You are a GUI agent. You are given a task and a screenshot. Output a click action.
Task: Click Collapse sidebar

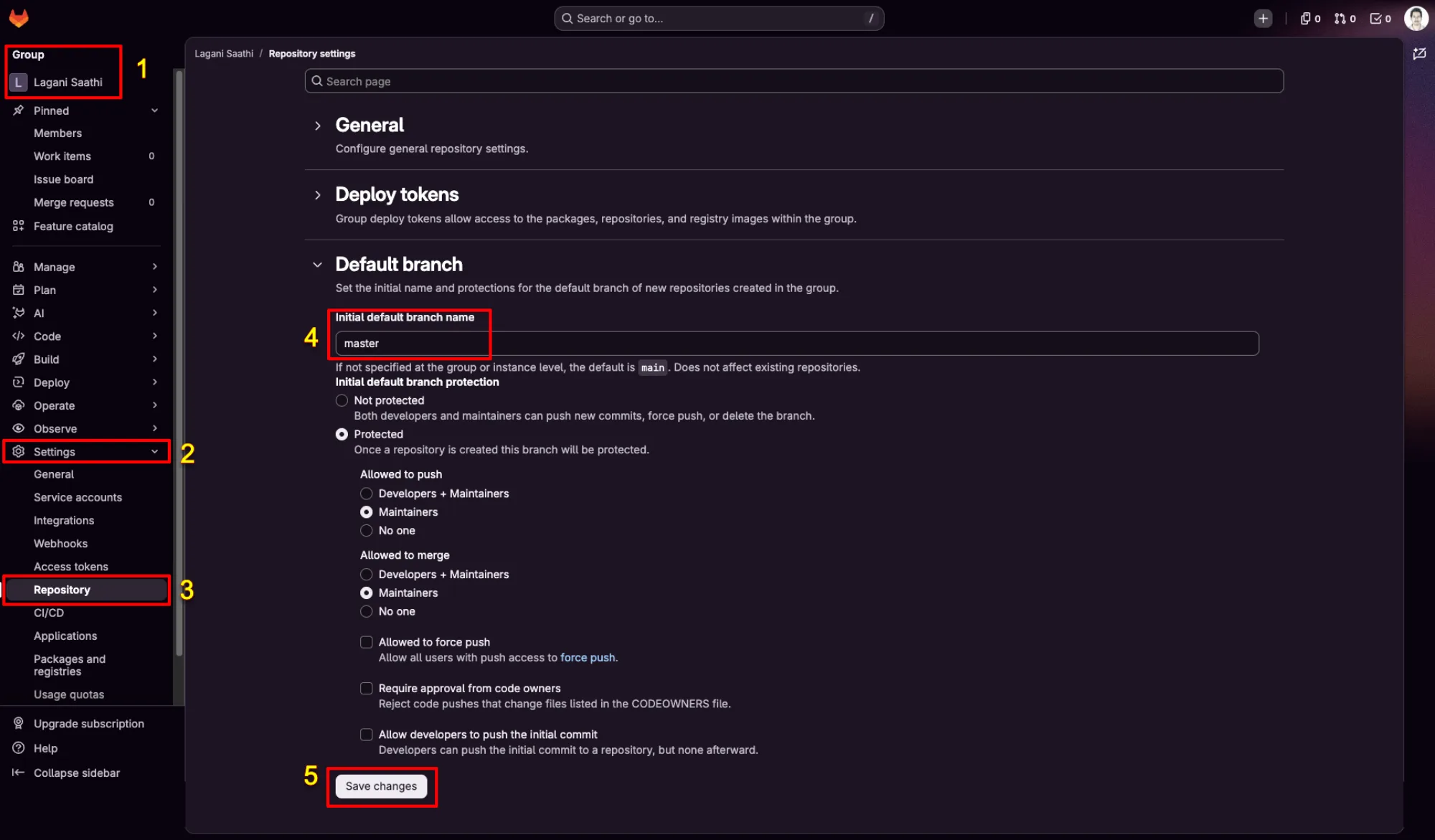[x=77, y=773]
